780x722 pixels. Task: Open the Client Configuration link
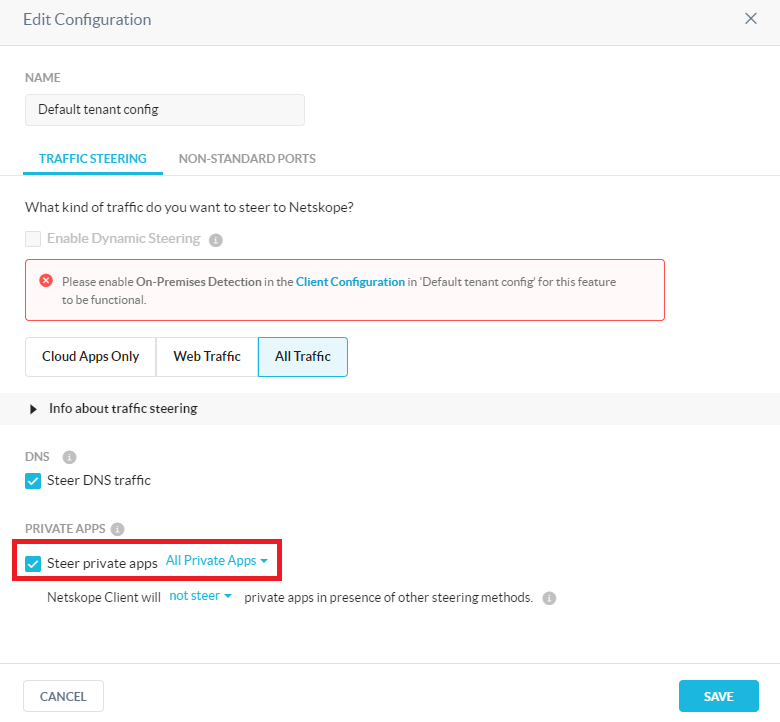(x=350, y=282)
